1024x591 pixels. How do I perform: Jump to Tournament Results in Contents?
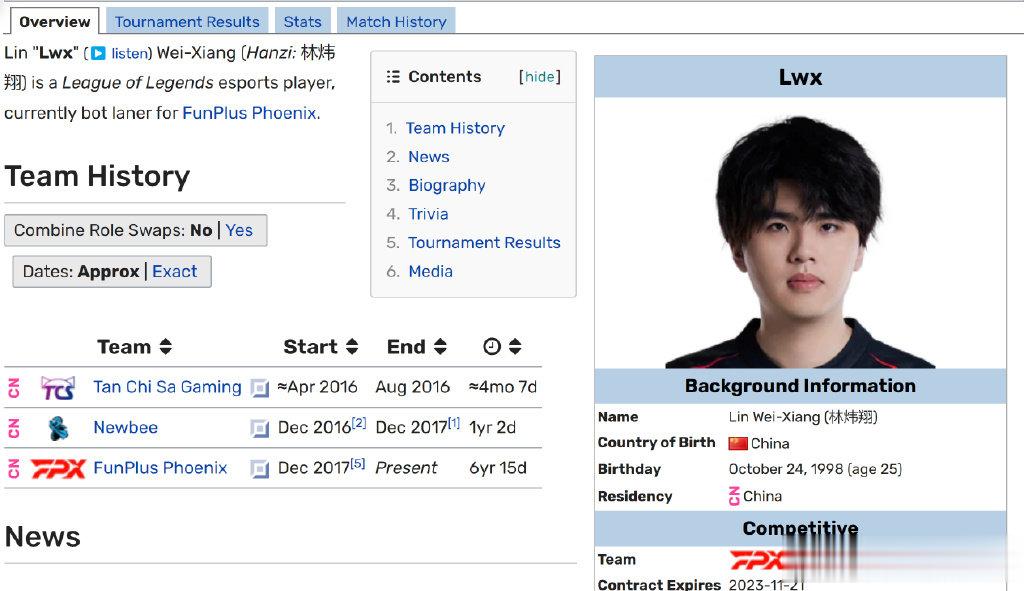coord(484,243)
